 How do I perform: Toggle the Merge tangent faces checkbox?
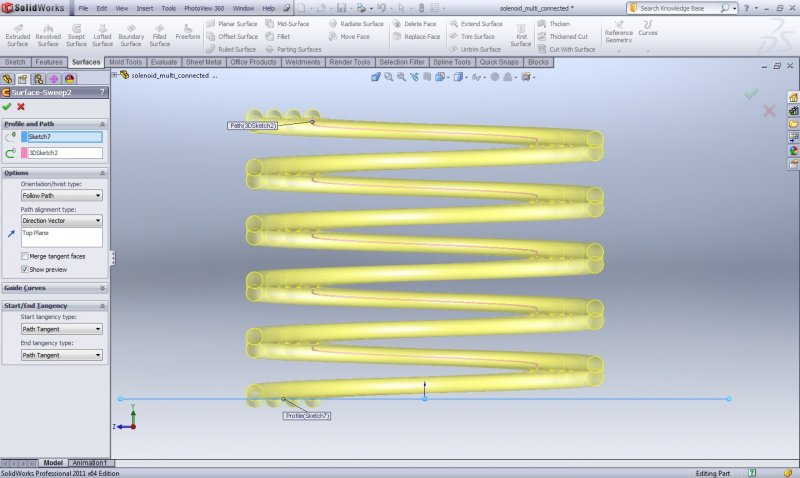tap(24, 256)
